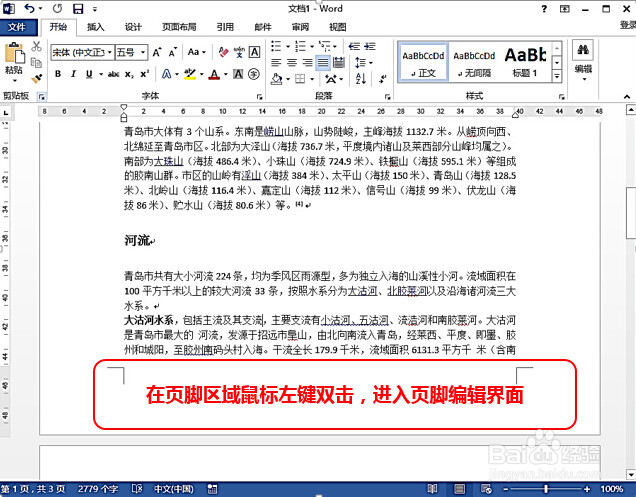The width and height of the screenshot is (636, 497).
Task: Switch to Web Layout view in status bar
Action: pyautogui.click(x=486, y=489)
